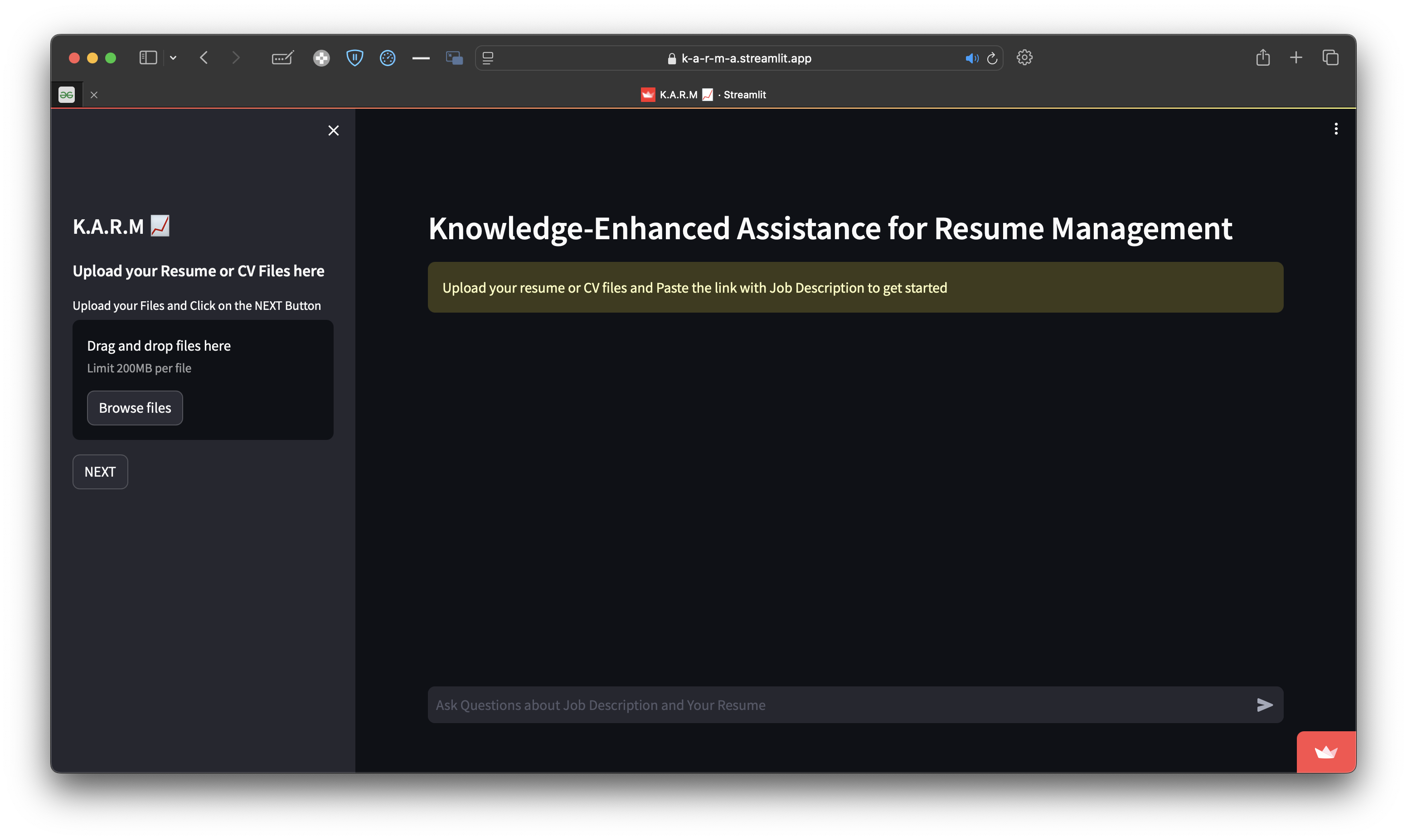Close the tab using the x icon
1407x840 pixels.
coord(94,95)
